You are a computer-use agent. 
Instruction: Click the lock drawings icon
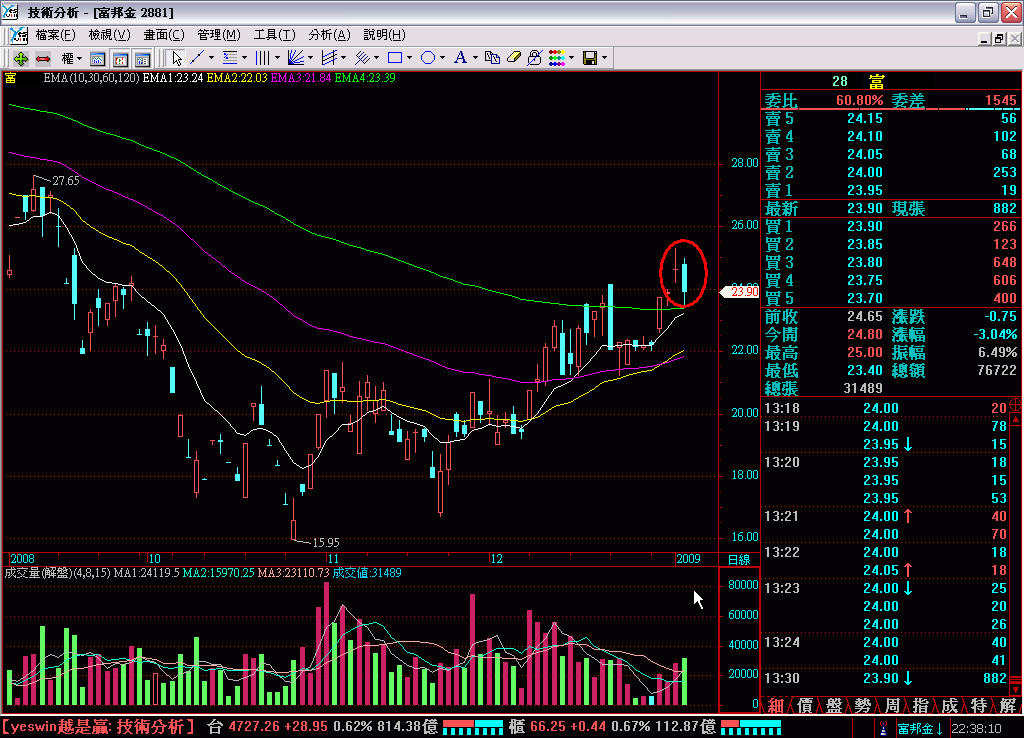click(x=535, y=58)
